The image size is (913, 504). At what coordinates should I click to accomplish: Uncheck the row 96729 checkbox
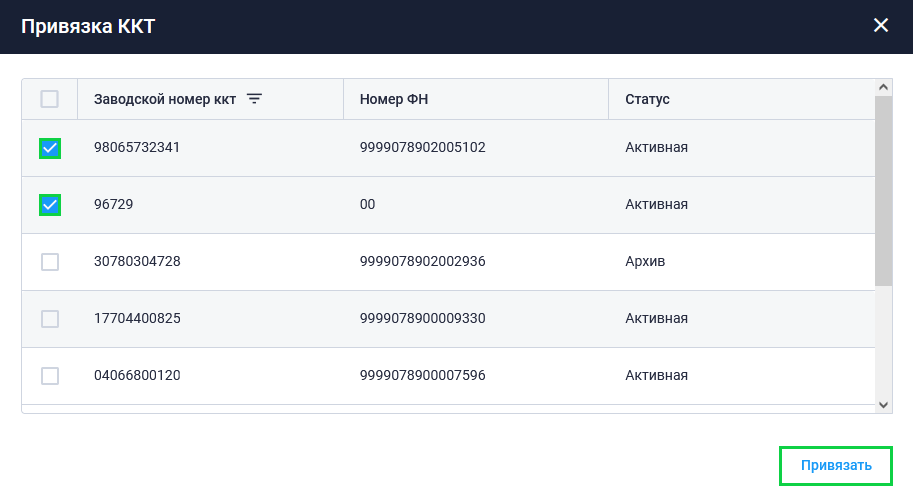click(x=50, y=205)
